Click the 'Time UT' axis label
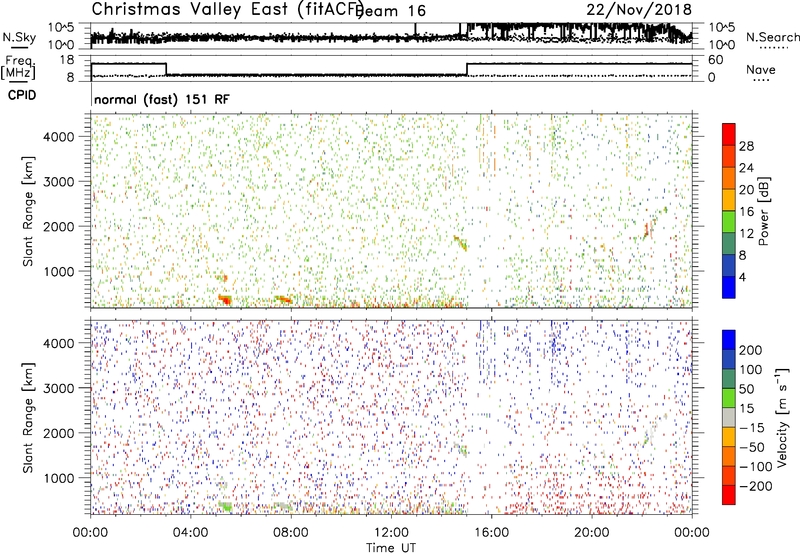The height and width of the screenshot is (554, 800). (391, 547)
